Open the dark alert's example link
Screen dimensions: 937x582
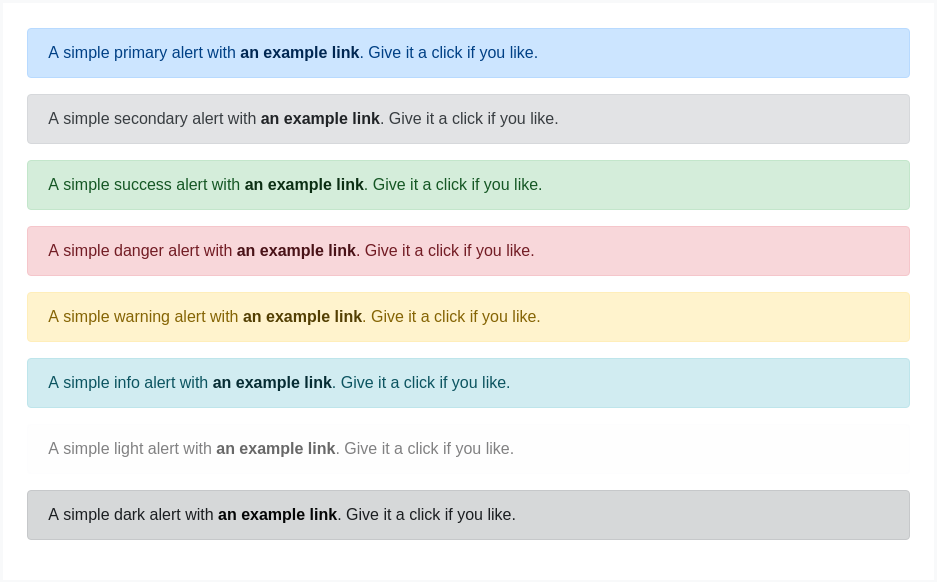(x=278, y=515)
